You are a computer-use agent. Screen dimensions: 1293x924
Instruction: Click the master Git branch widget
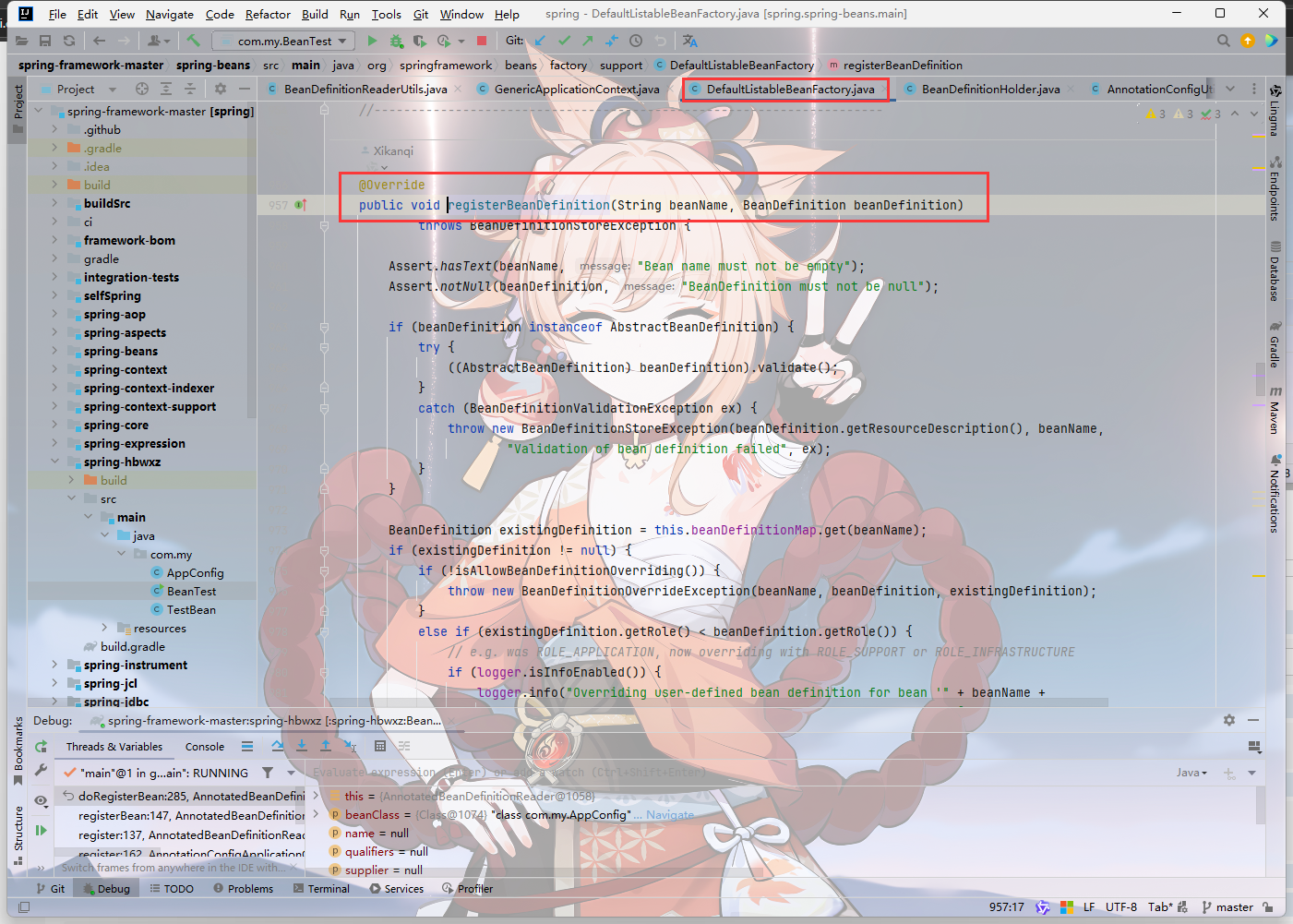(1227, 907)
